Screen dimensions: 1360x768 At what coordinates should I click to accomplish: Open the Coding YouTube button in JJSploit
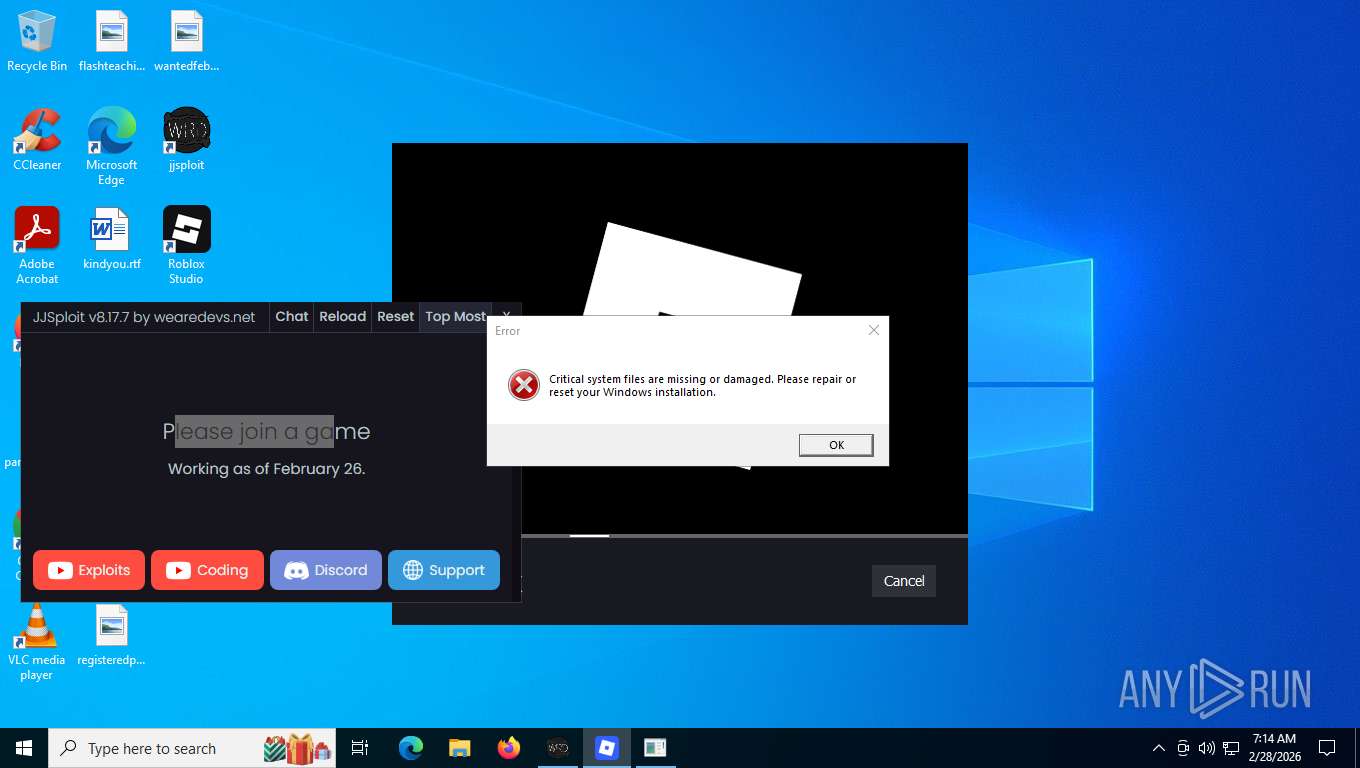[207, 570]
